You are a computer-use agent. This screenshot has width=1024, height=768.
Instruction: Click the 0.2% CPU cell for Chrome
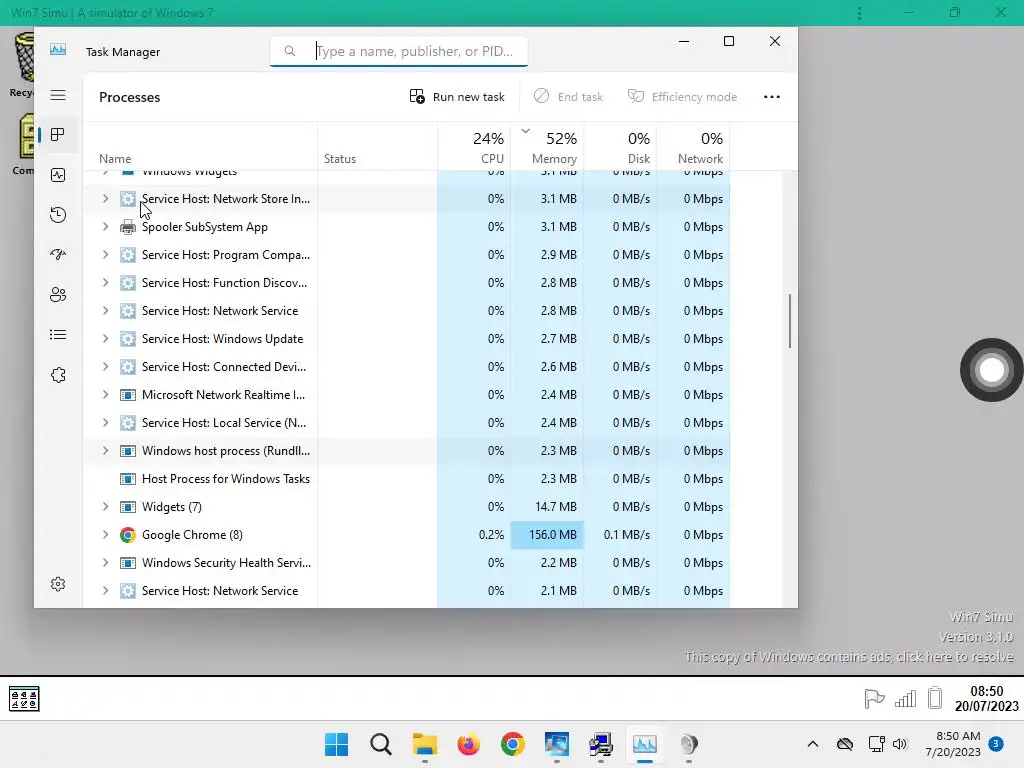(474, 535)
